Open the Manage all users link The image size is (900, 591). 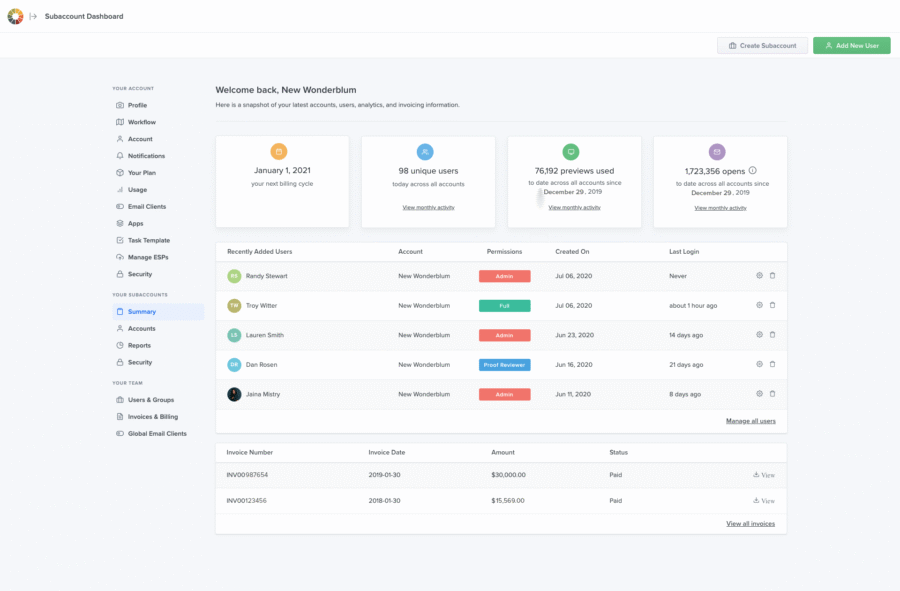(x=750, y=421)
